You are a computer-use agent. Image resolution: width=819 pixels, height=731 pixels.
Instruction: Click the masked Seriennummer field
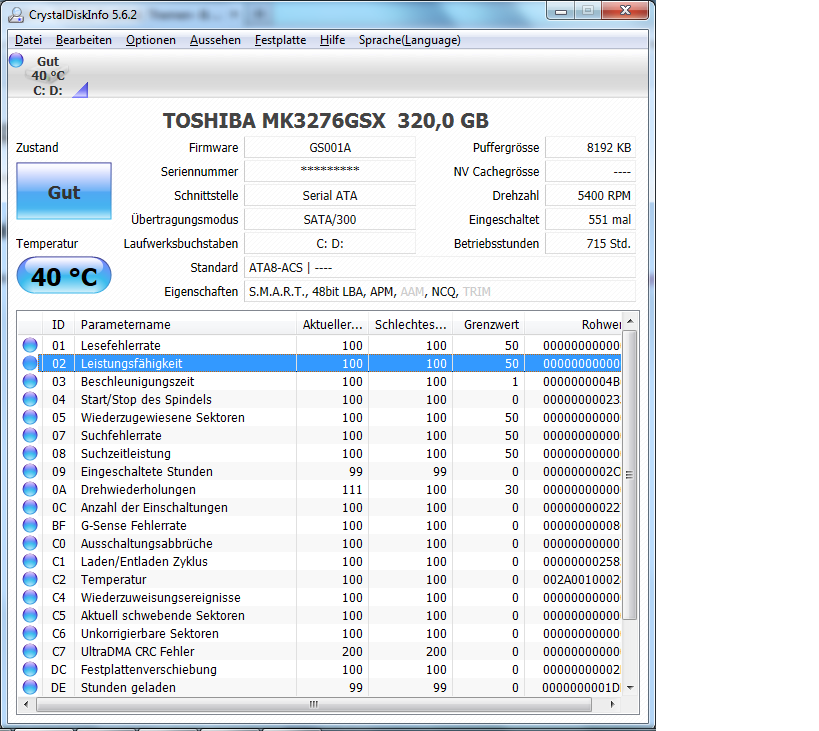point(330,171)
